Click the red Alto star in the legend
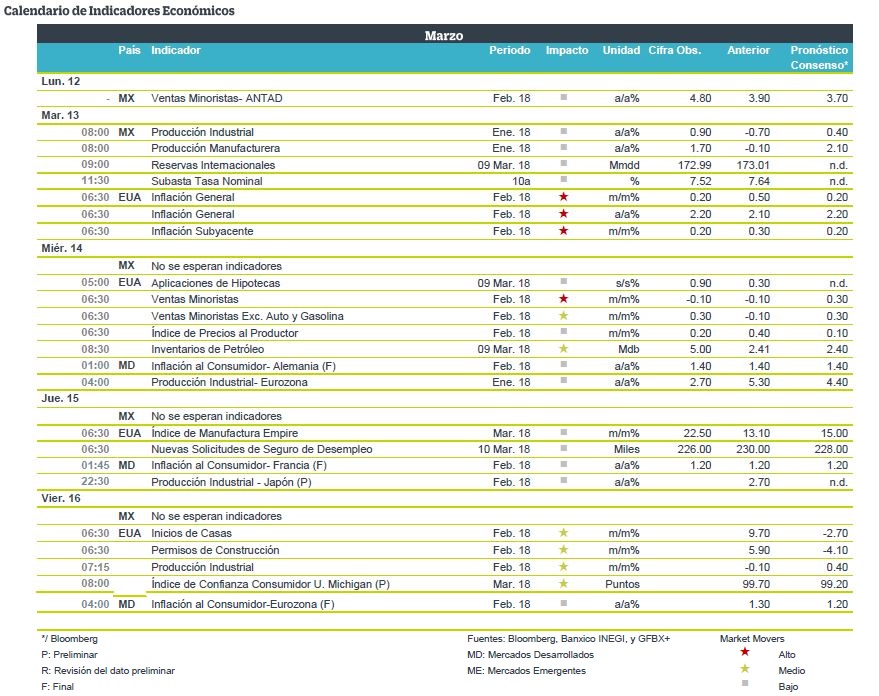This screenshot has width=879, height=696. pyautogui.click(x=744, y=652)
